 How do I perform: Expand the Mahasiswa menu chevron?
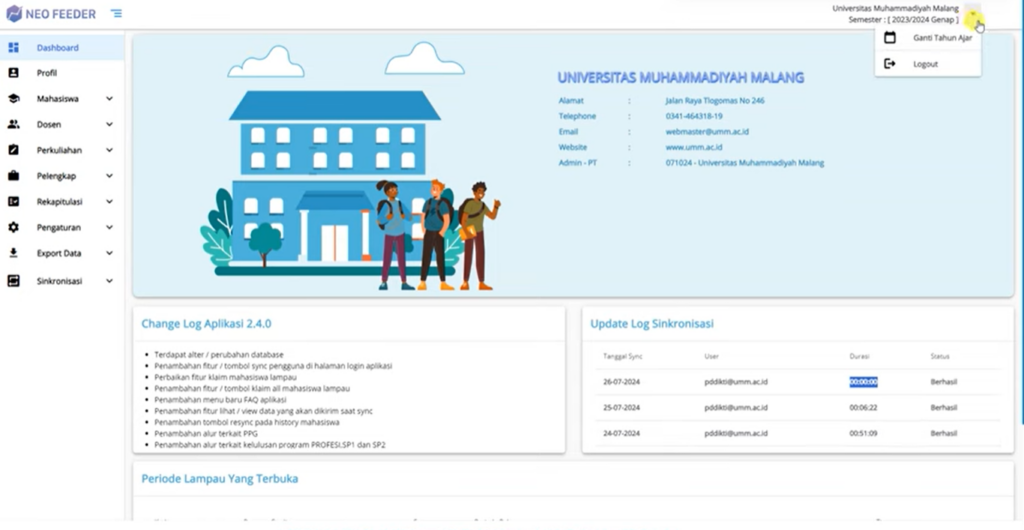(x=109, y=99)
